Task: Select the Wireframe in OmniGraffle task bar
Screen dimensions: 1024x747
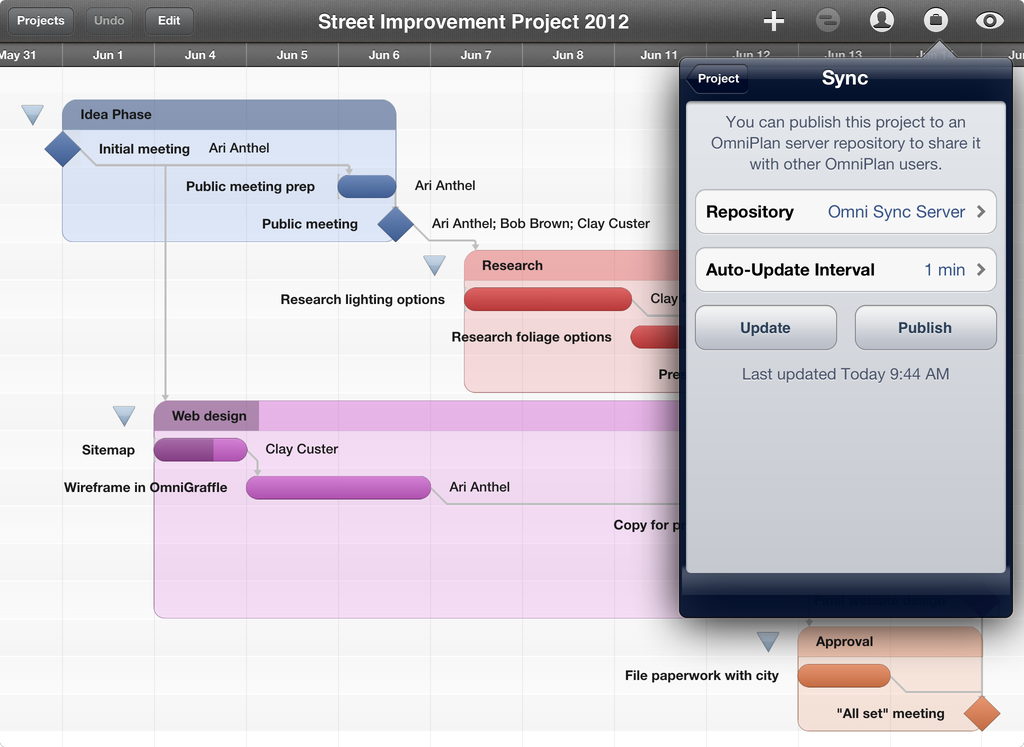Action: pos(338,488)
